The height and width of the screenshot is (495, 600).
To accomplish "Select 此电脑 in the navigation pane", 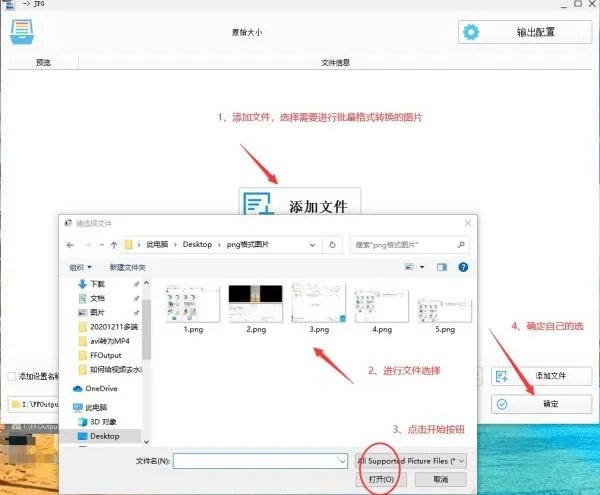I will point(90,407).
